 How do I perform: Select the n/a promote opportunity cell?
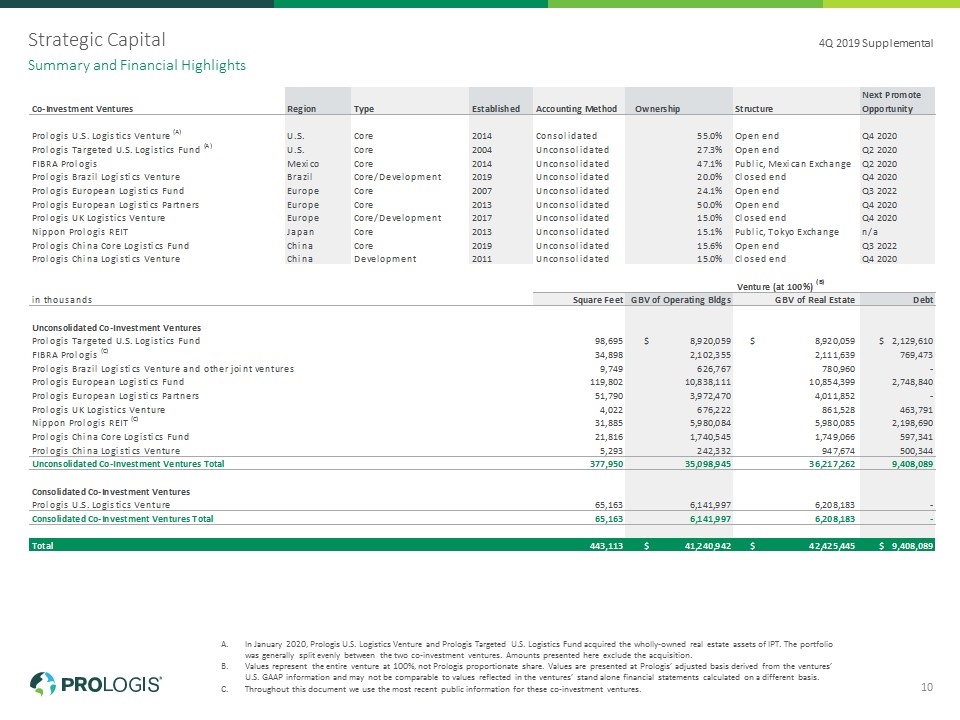click(x=869, y=232)
